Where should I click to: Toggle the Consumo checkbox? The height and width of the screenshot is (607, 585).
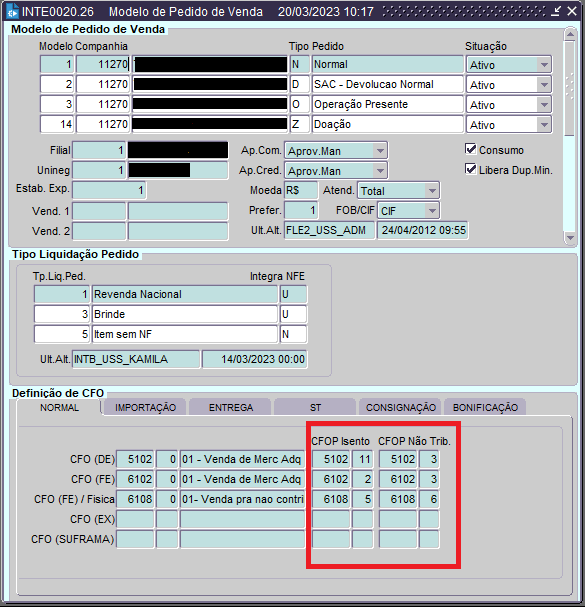pos(471,149)
